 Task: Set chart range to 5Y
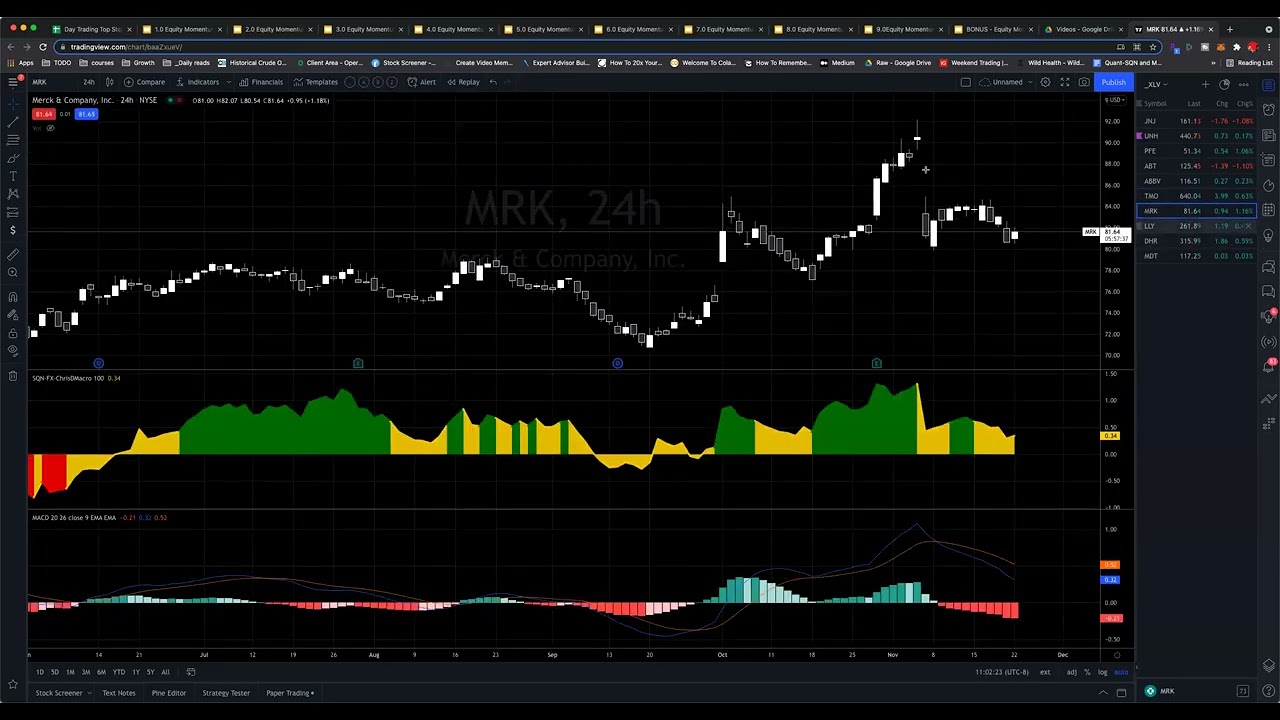tap(150, 672)
